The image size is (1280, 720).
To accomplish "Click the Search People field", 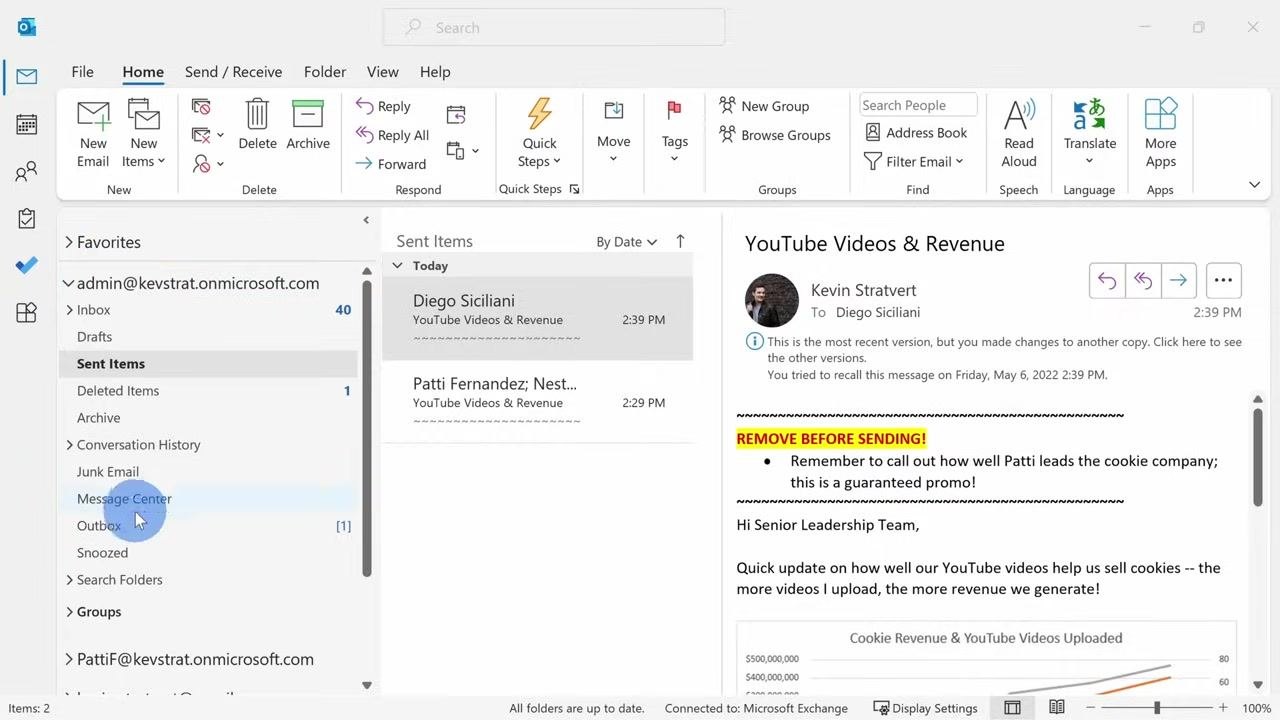I will [x=918, y=105].
